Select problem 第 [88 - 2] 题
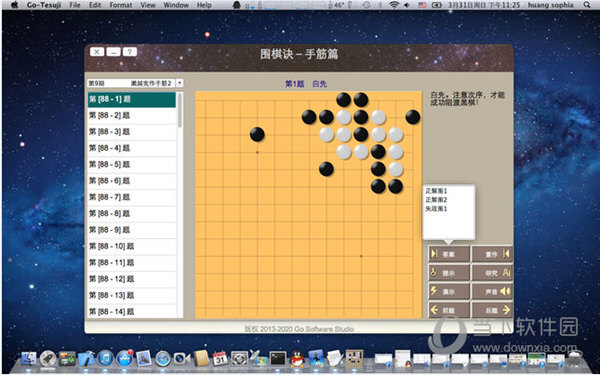The width and height of the screenshot is (600, 375). [132, 116]
